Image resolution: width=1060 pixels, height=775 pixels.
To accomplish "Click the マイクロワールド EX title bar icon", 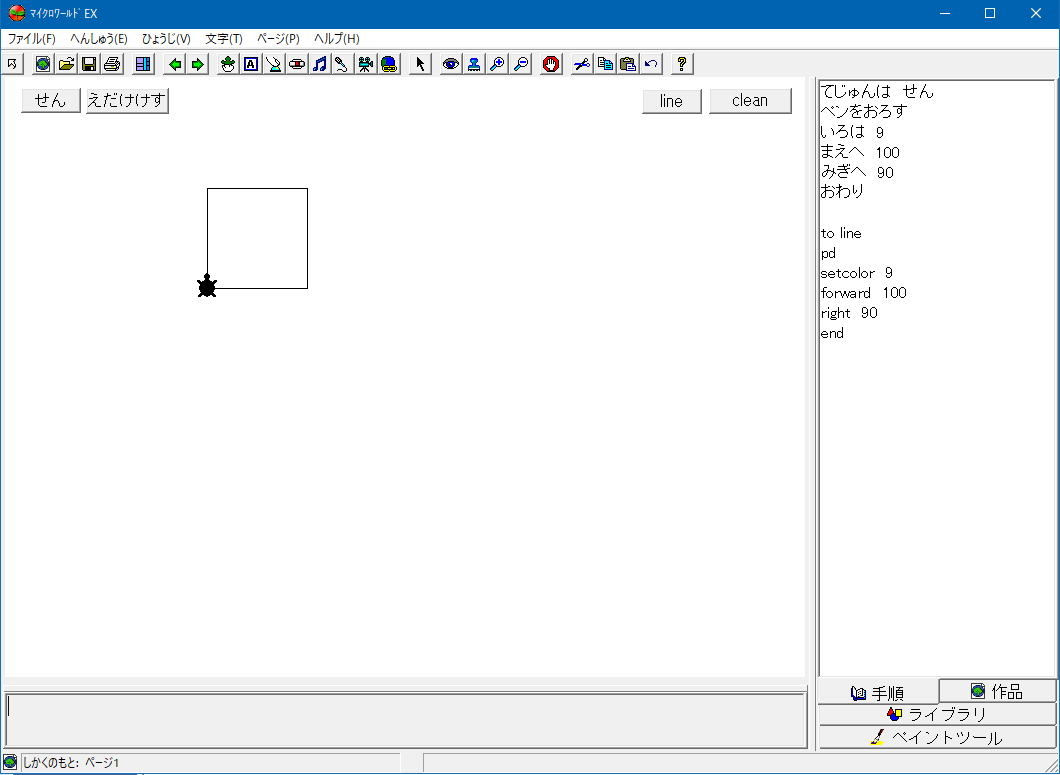I will 16,14.
